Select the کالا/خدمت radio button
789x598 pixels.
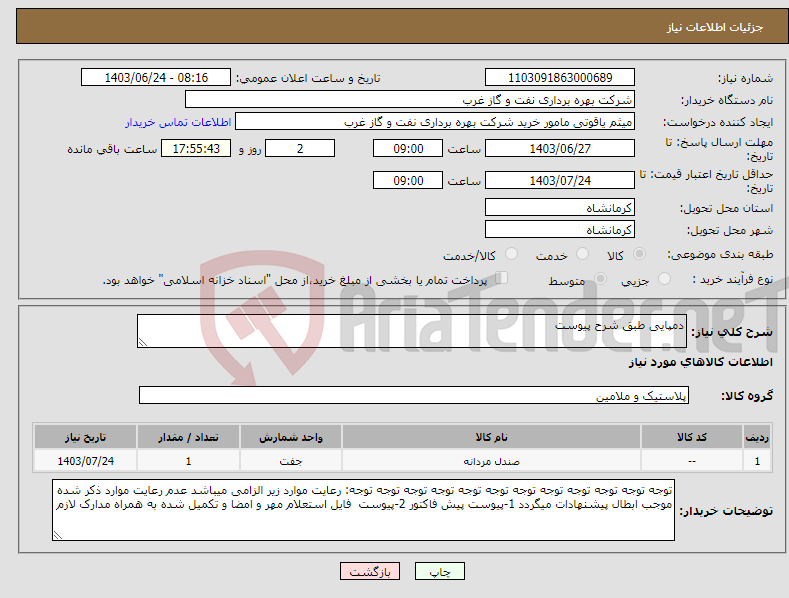tap(511, 254)
